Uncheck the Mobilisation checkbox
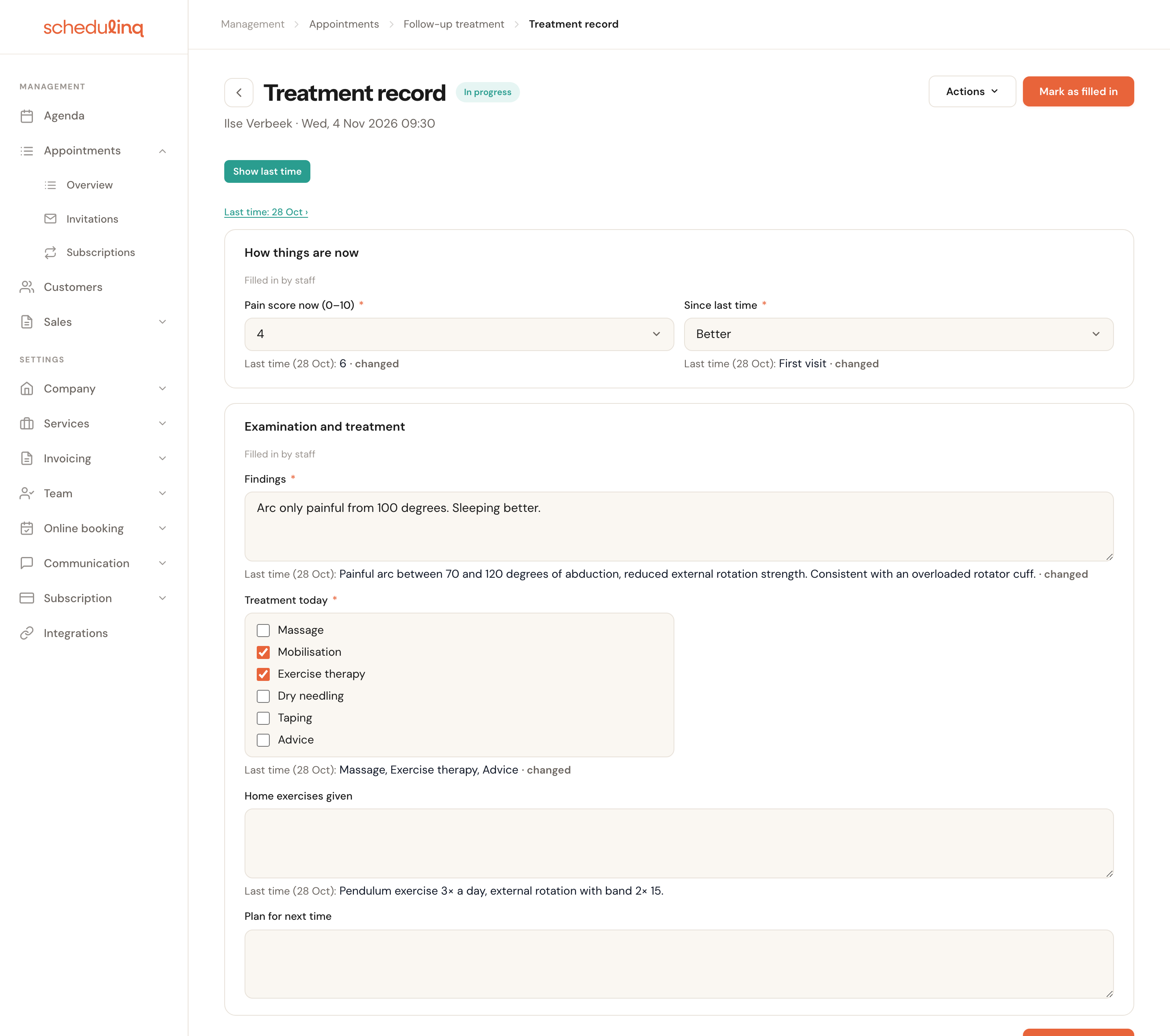The width and height of the screenshot is (1170, 1036). tap(263, 652)
